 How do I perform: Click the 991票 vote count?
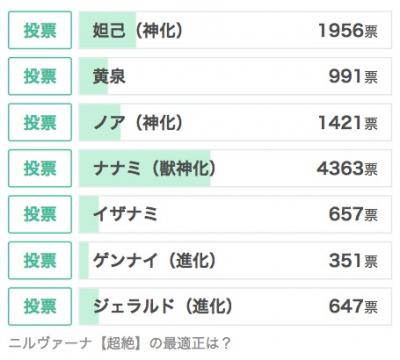point(353,77)
